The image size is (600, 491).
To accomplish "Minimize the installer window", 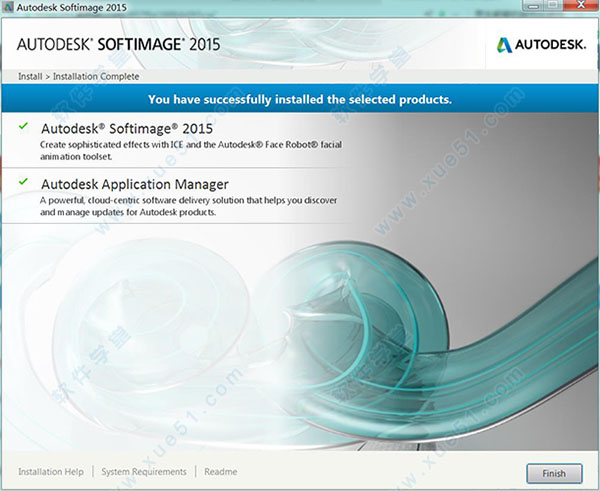I will [x=535, y=5].
